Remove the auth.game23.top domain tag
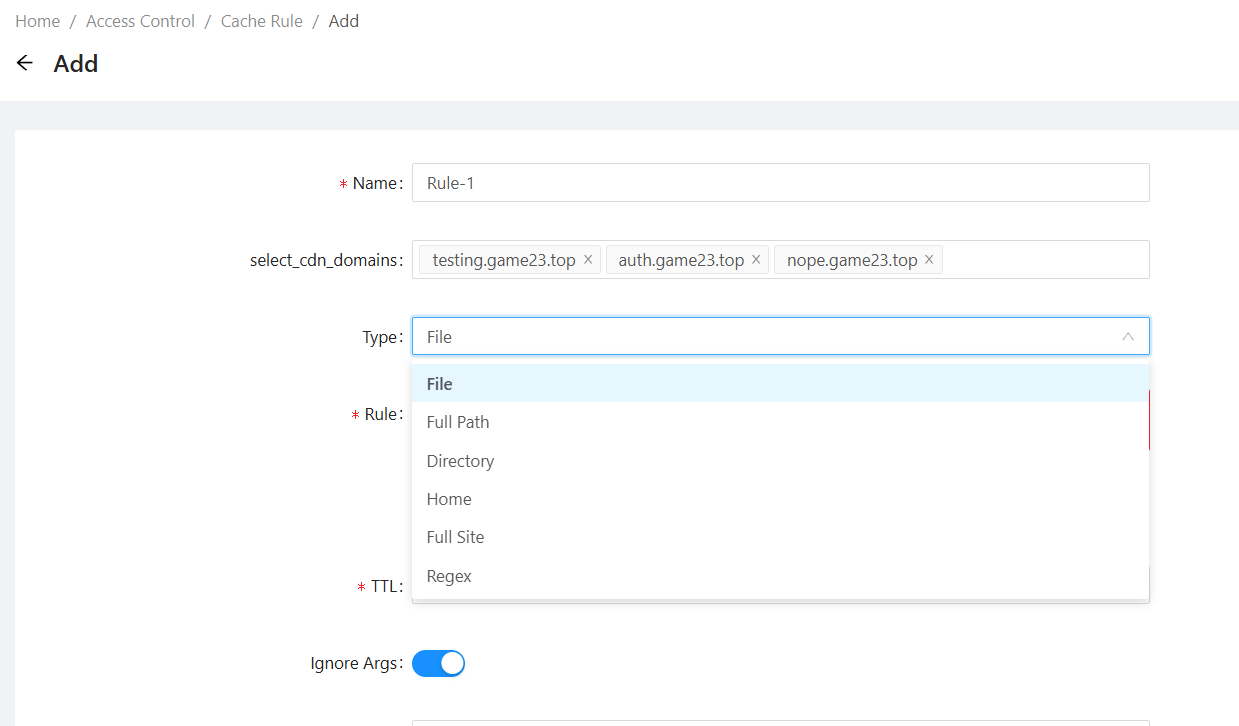Image resolution: width=1239 pixels, height=726 pixels. point(756,260)
